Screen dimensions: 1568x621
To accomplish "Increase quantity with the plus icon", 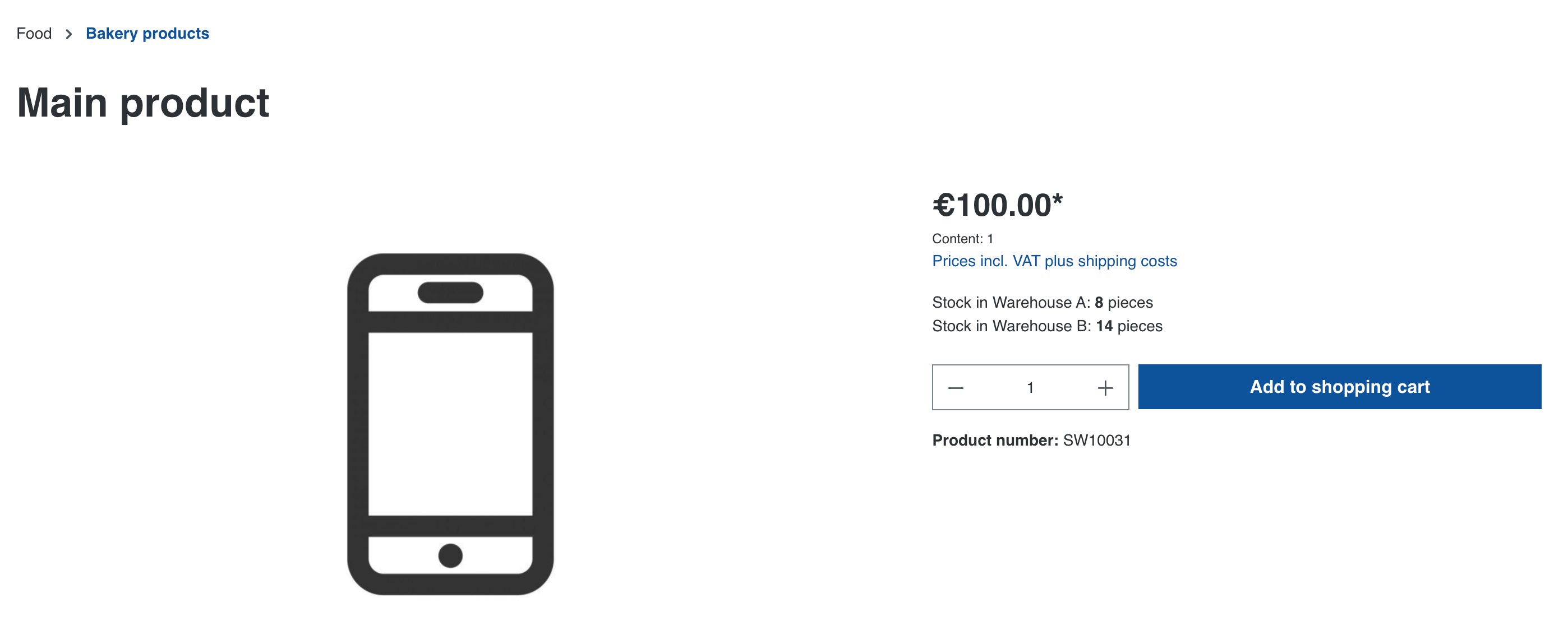I will (1105, 387).
